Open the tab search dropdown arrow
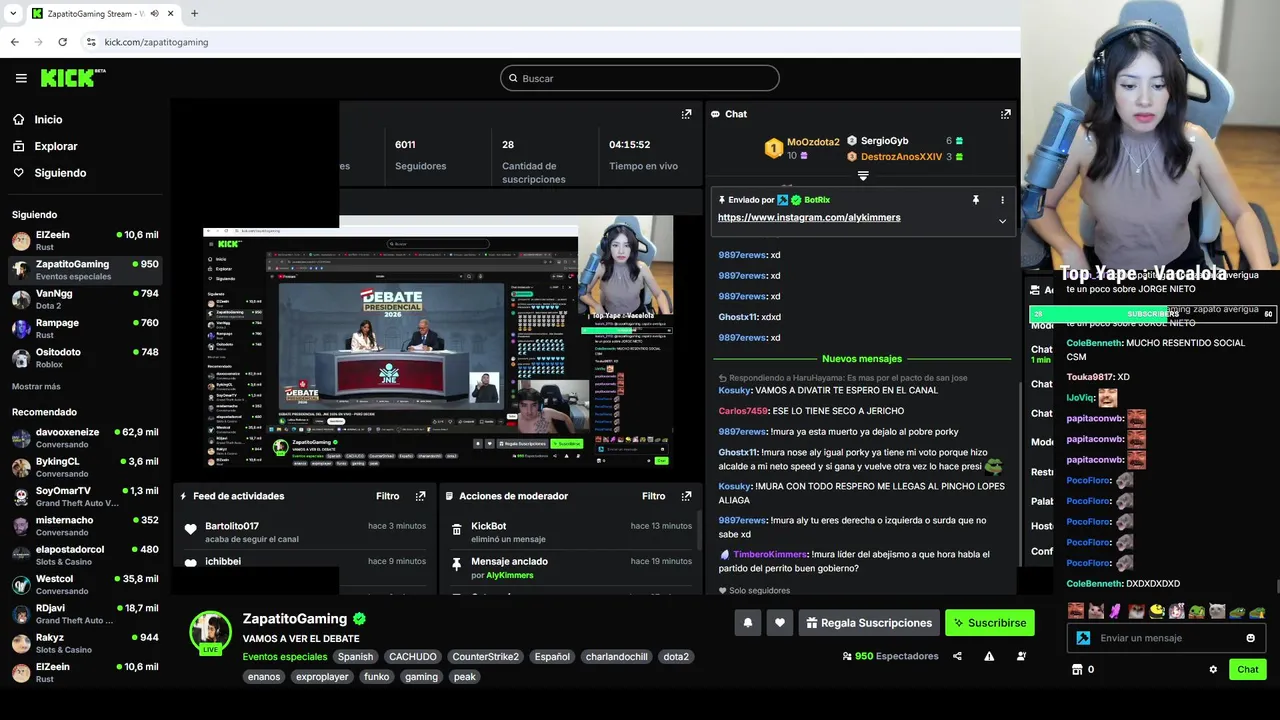 13,14
